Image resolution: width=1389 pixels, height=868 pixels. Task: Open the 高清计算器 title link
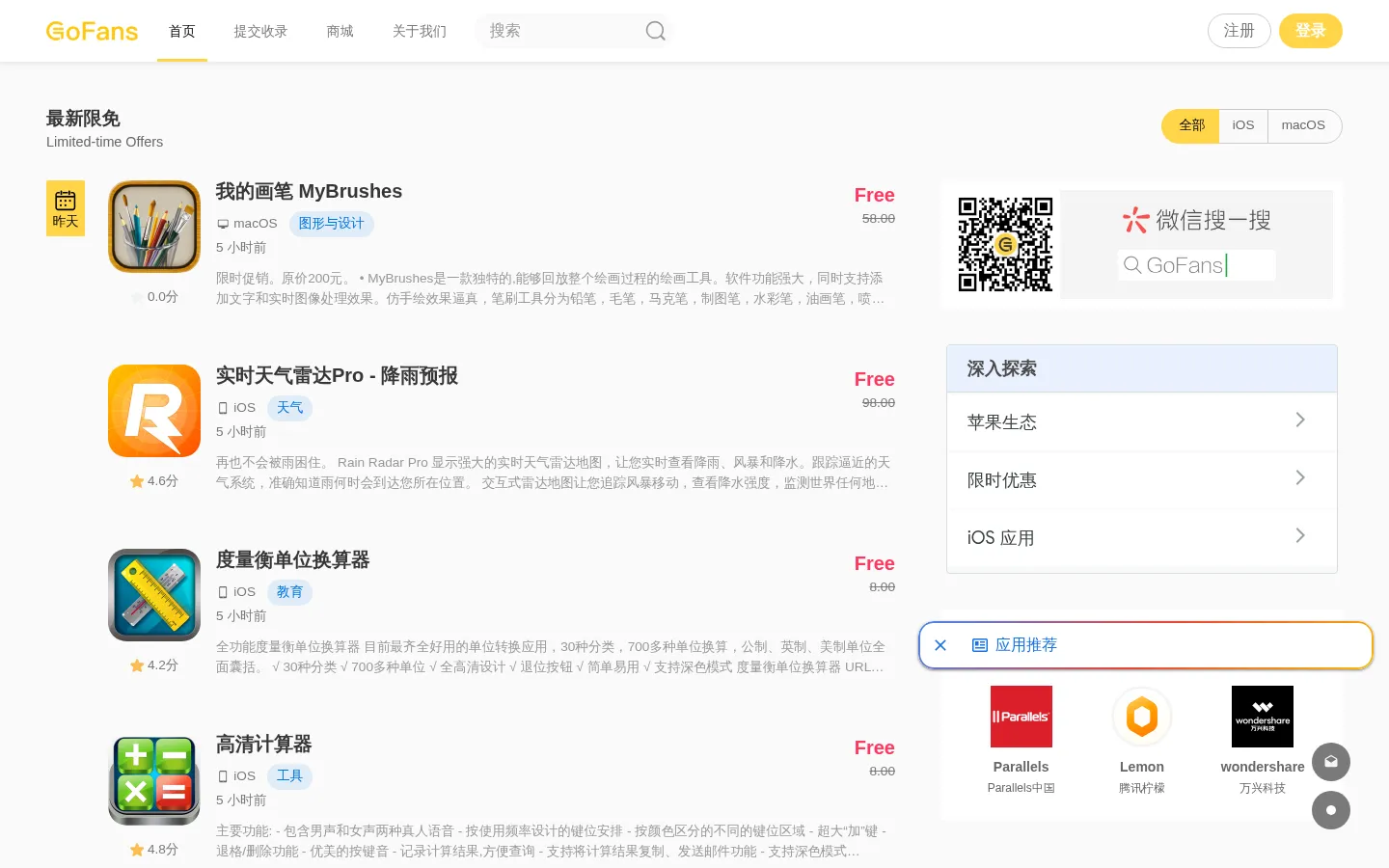pos(264,744)
